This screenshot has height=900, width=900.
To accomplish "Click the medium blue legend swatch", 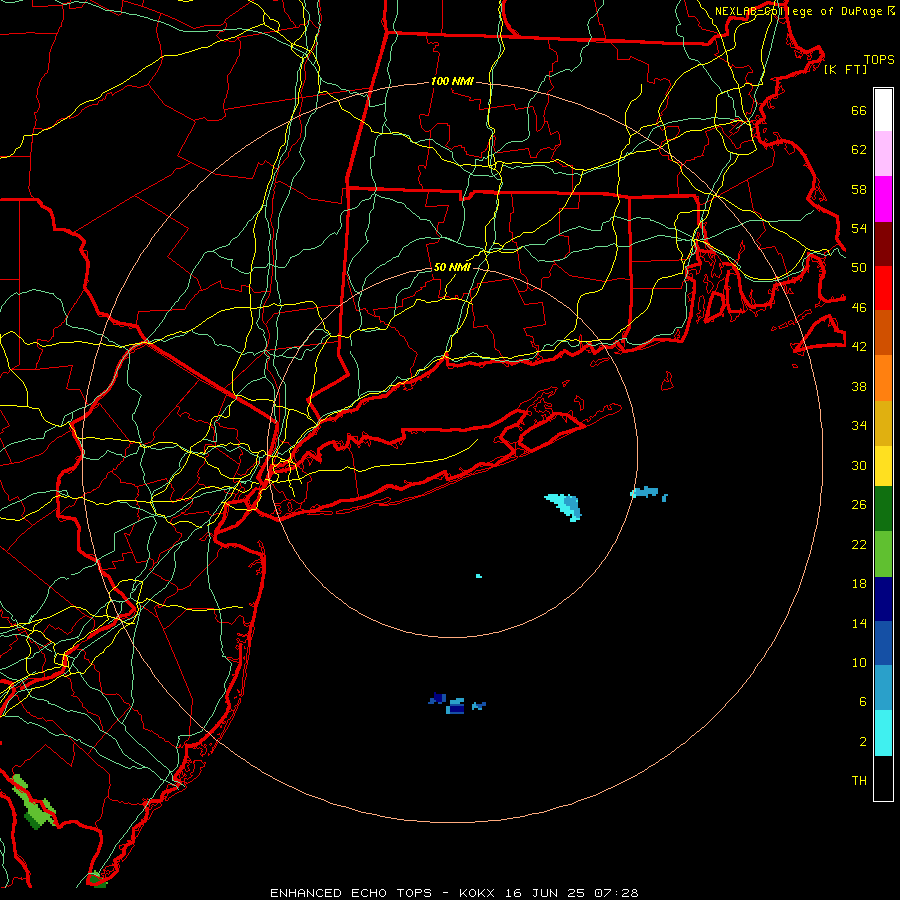I will [883, 643].
